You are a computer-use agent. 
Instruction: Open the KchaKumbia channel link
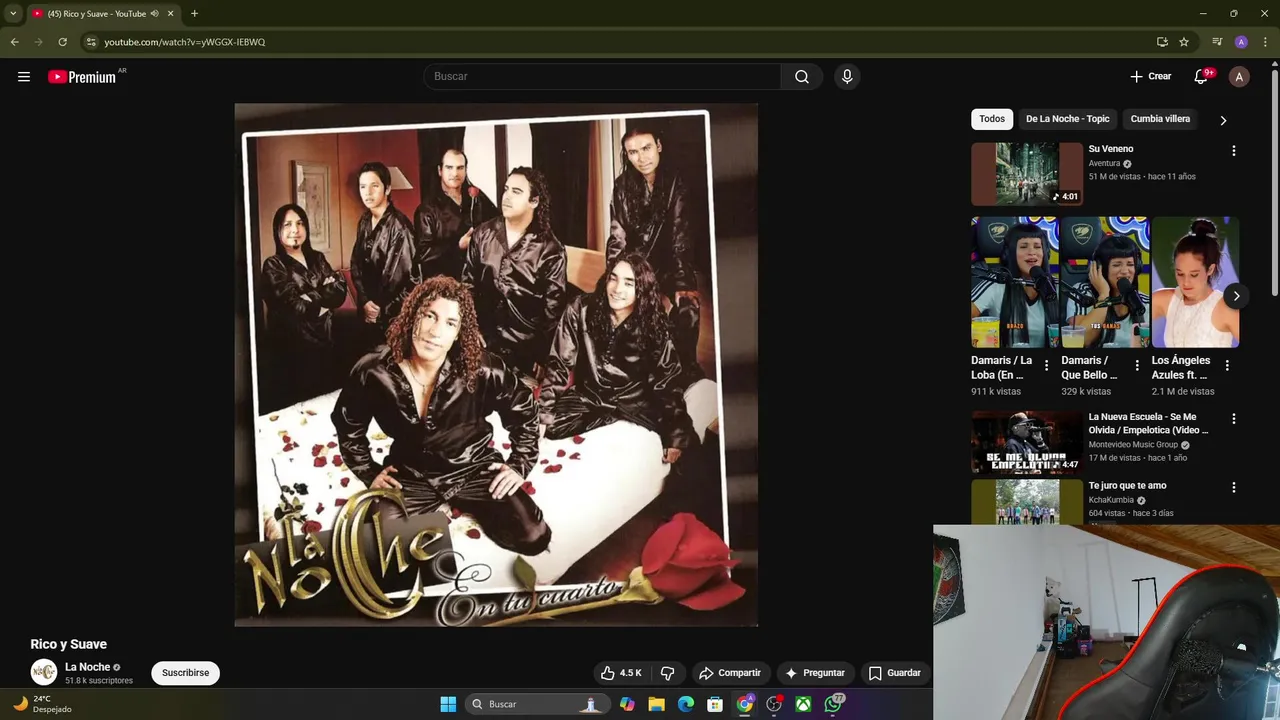(1111, 500)
